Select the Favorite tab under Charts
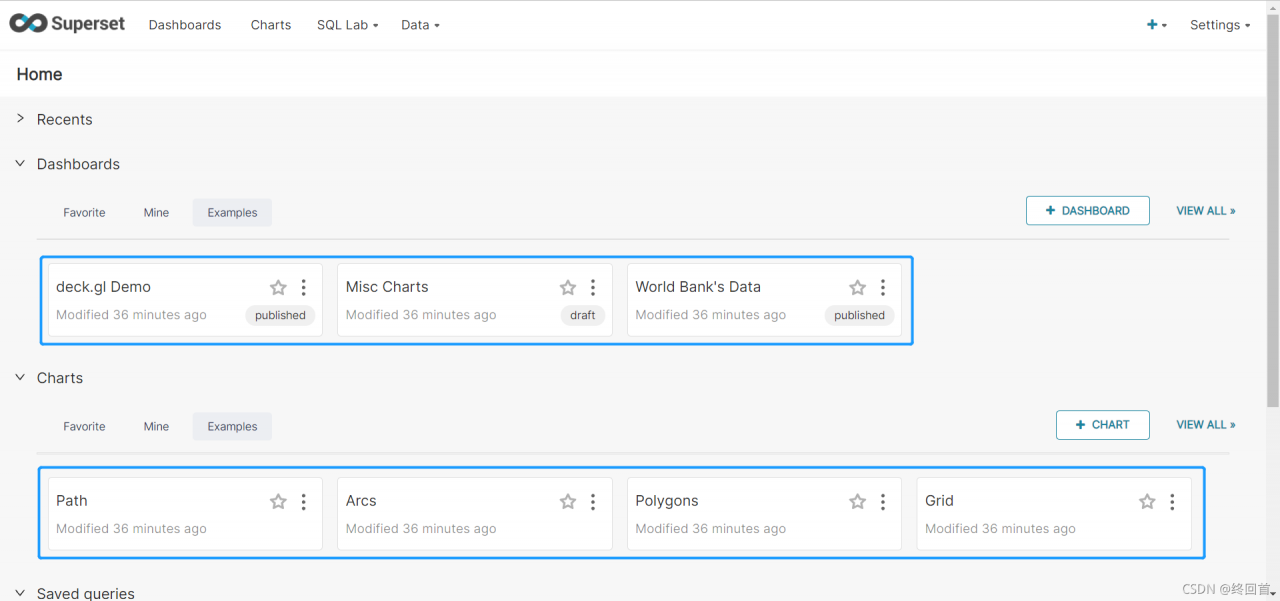 coord(84,426)
